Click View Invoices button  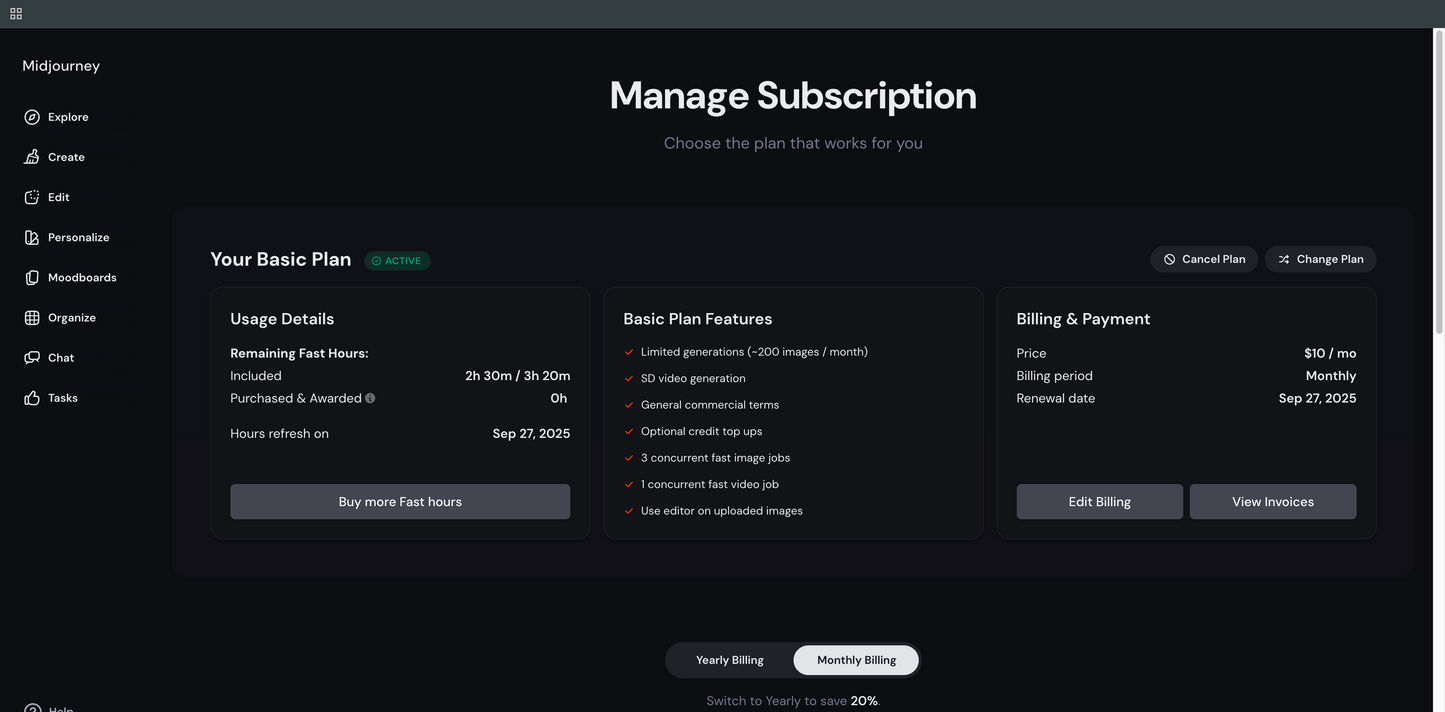tap(1272, 502)
